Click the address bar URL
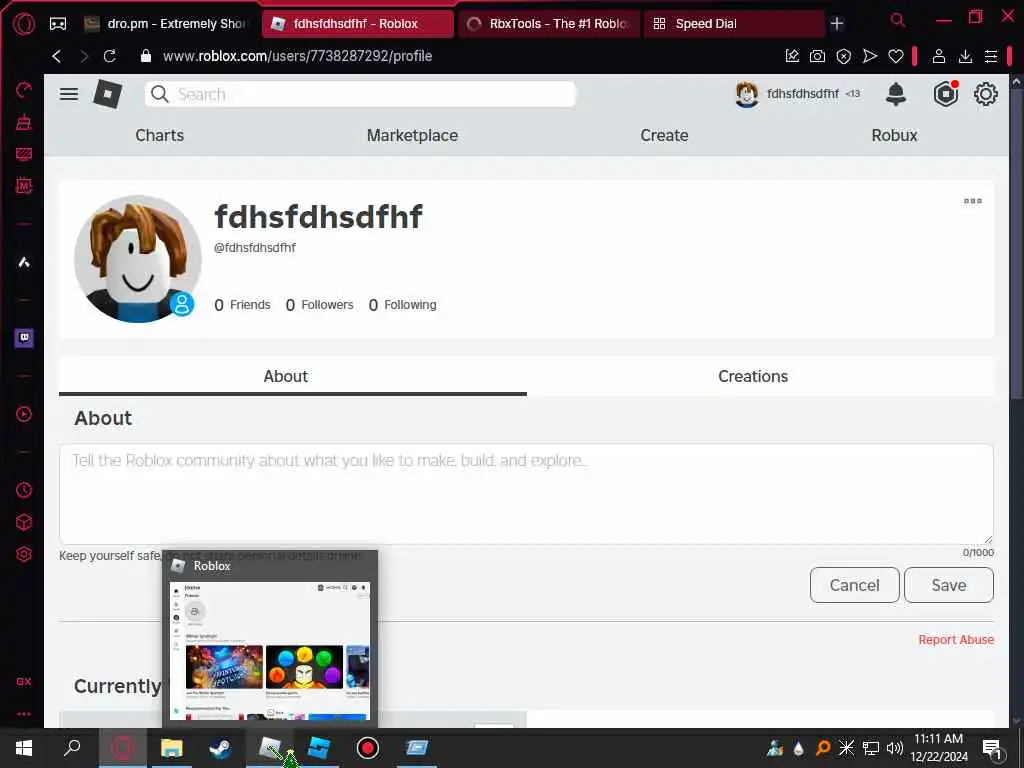Screen dimensions: 1024x768 pyautogui.click(x=297, y=56)
